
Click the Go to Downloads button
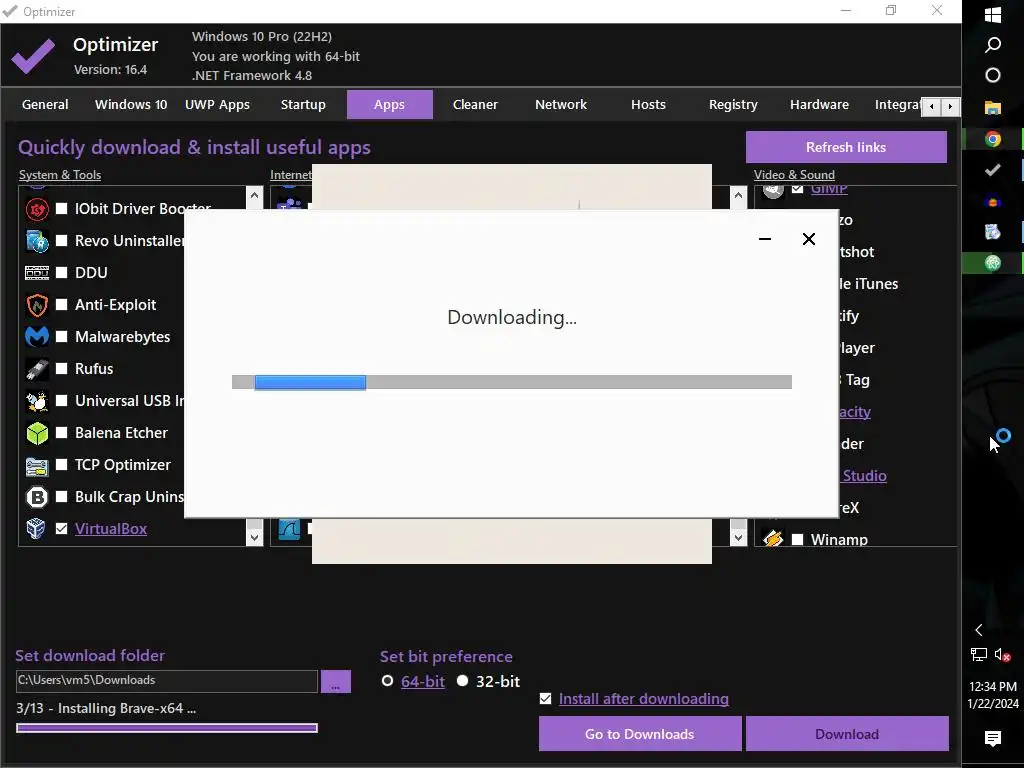(640, 733)
